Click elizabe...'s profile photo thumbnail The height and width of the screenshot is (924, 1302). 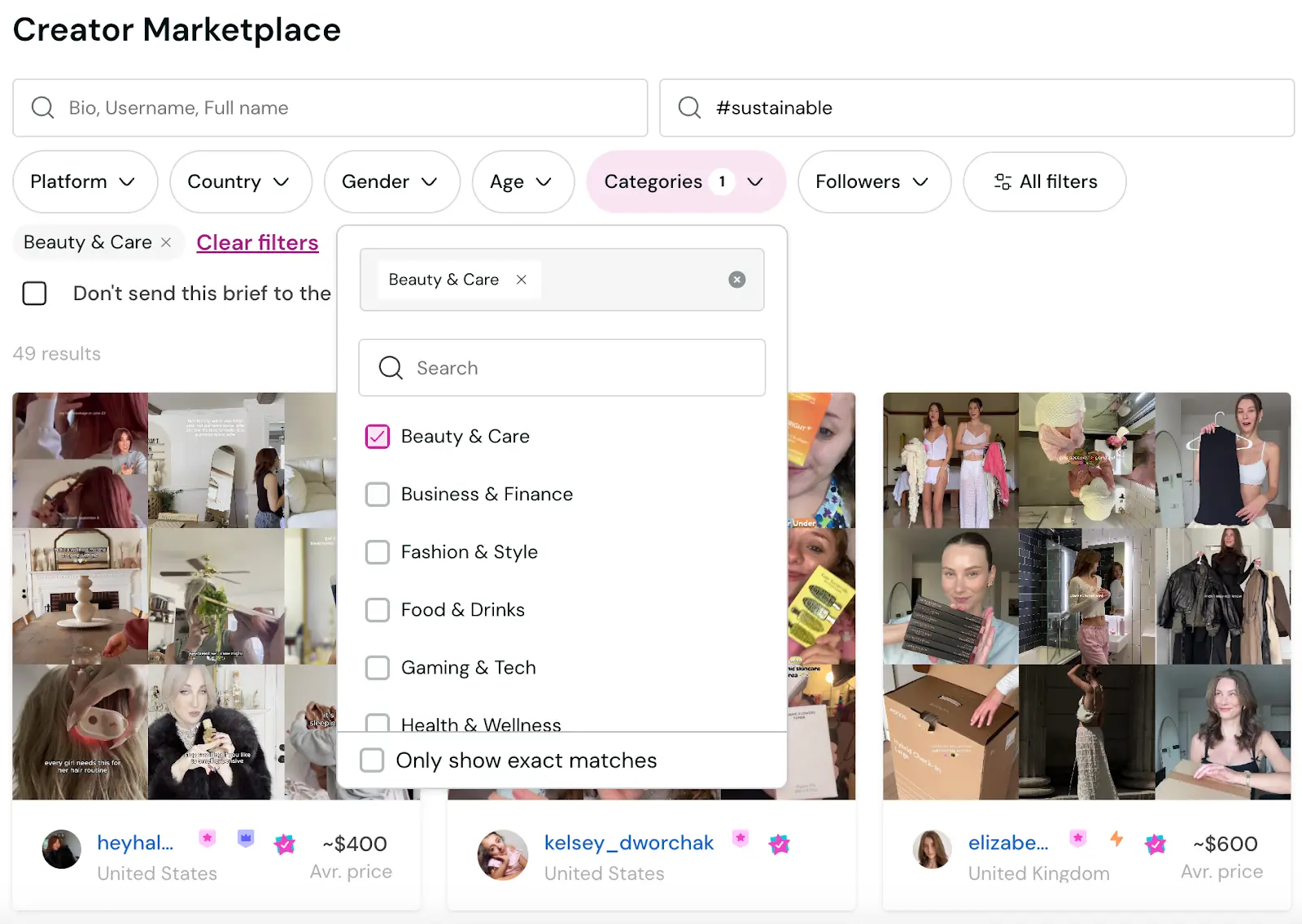(x=932, y=848)
